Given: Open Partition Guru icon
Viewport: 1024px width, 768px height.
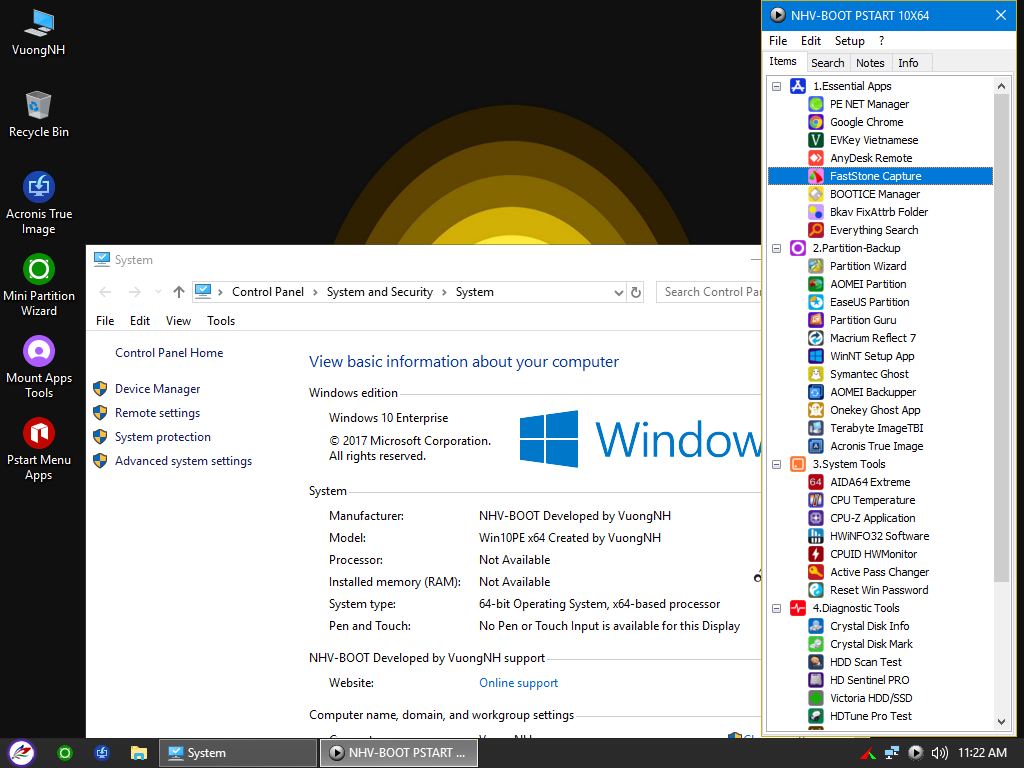Looking at the screenshot, I should click(x=816, y=320).
